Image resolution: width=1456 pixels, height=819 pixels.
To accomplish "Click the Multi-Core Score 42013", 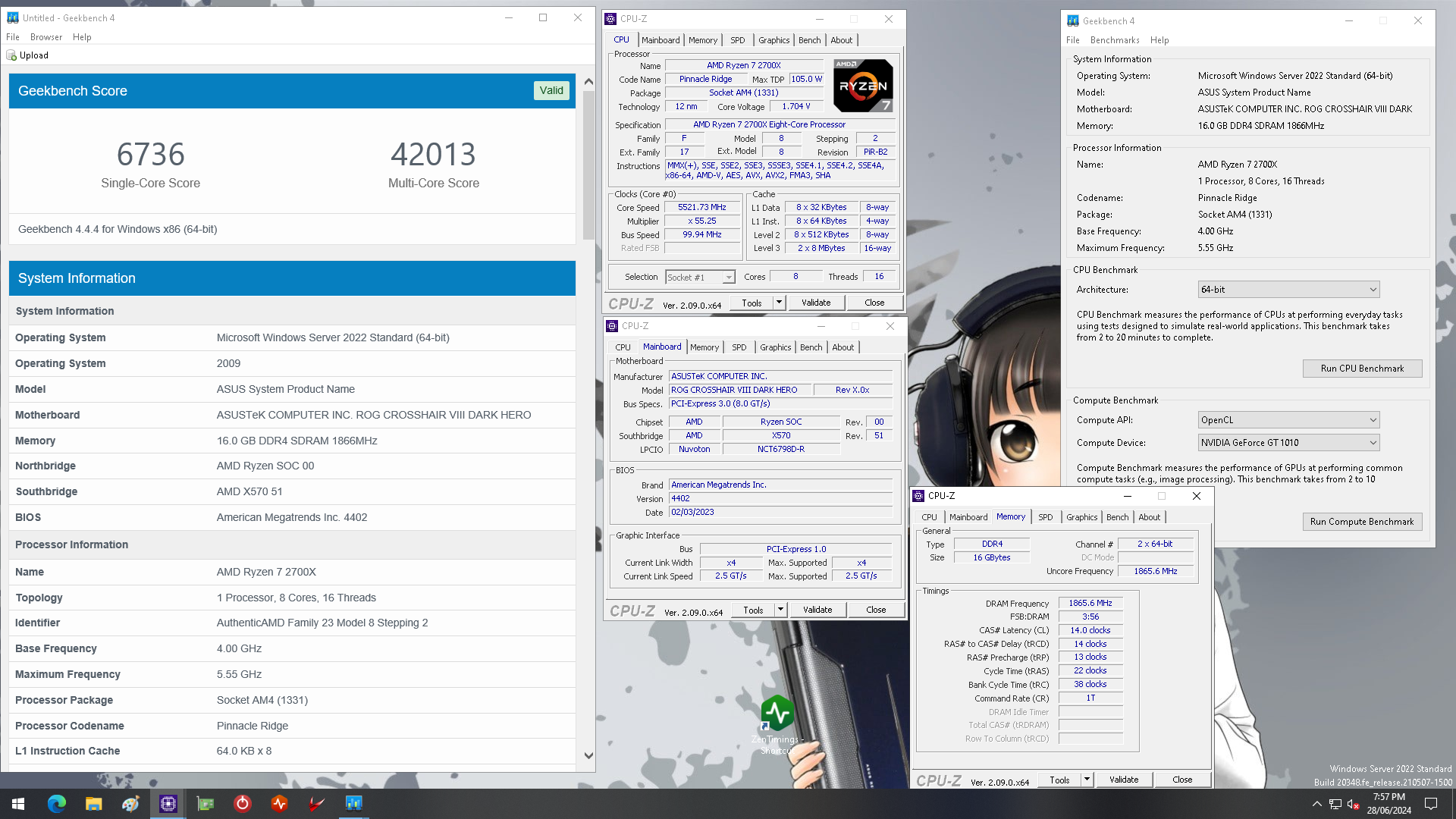I will pos(433,155).
